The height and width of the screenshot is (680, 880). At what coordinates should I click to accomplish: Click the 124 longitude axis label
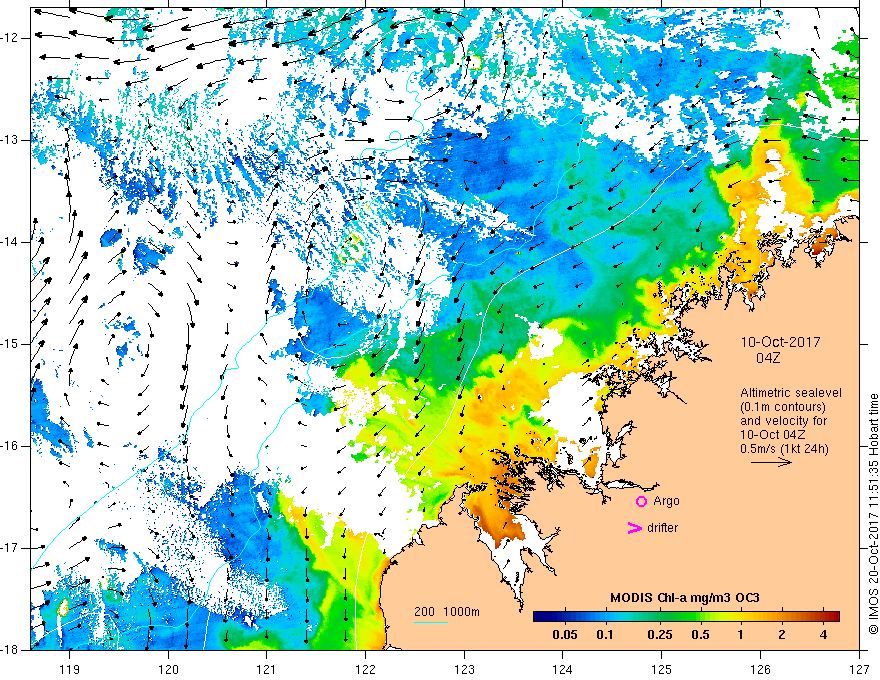coord(563,669)
